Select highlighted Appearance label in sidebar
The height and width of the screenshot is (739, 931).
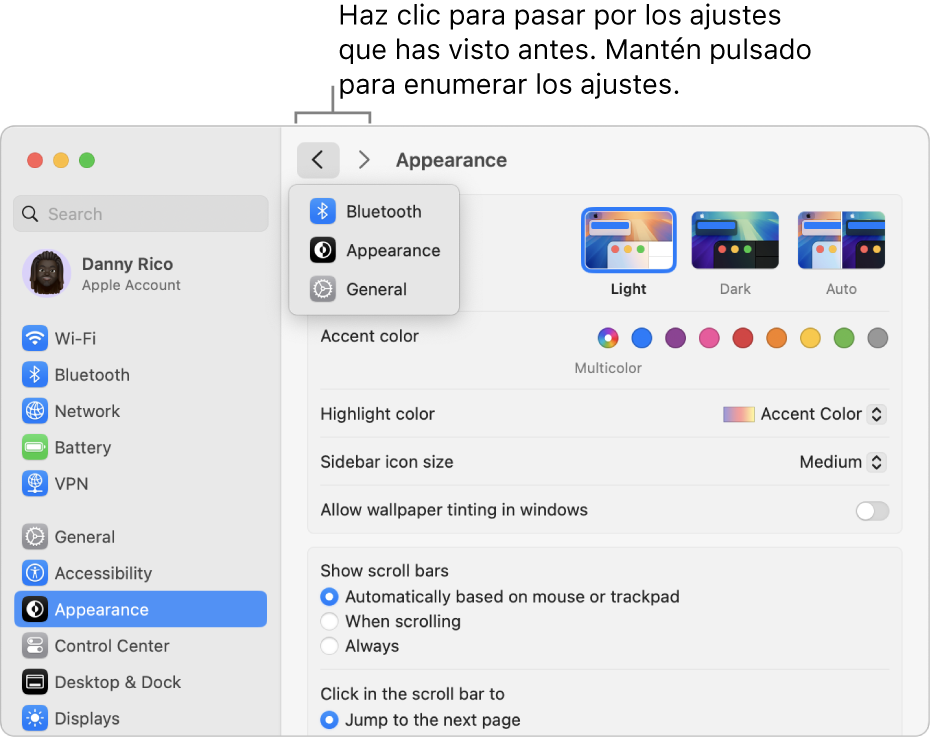[102, 610]
